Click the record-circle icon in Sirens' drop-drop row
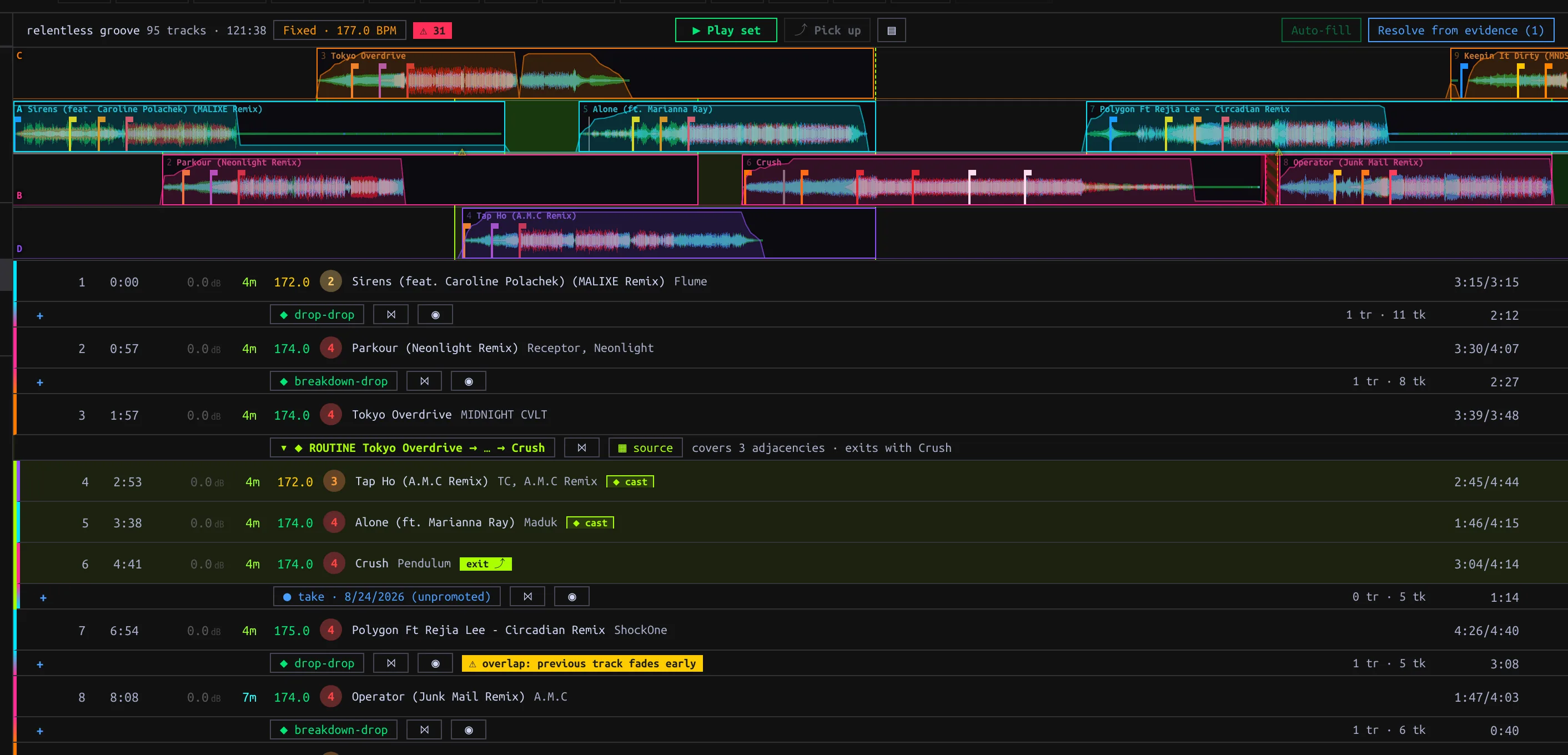 (x=435, y=315)
